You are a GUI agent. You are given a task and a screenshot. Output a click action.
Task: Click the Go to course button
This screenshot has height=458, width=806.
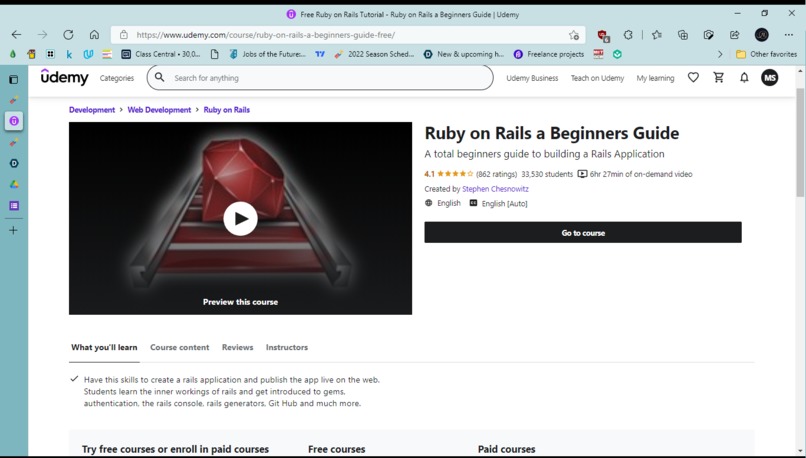point(583,232)
